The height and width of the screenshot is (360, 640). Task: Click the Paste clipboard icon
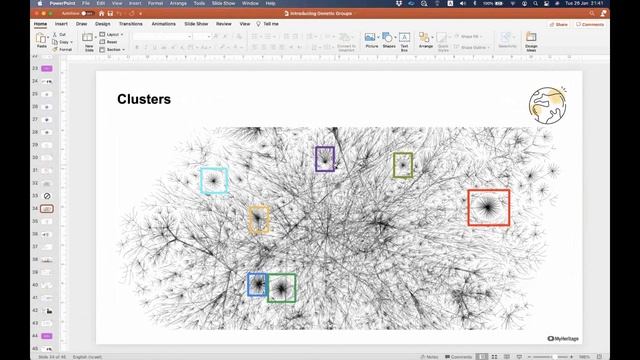[41, 38]
